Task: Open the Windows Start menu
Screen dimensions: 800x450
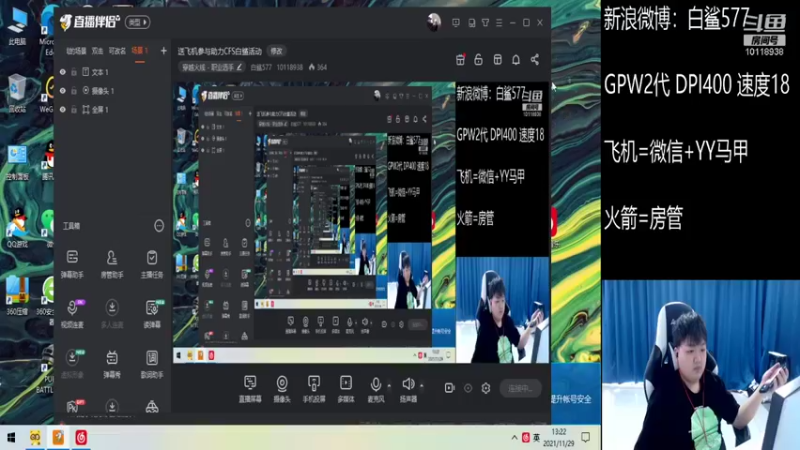Action: (x=11, y=438)
